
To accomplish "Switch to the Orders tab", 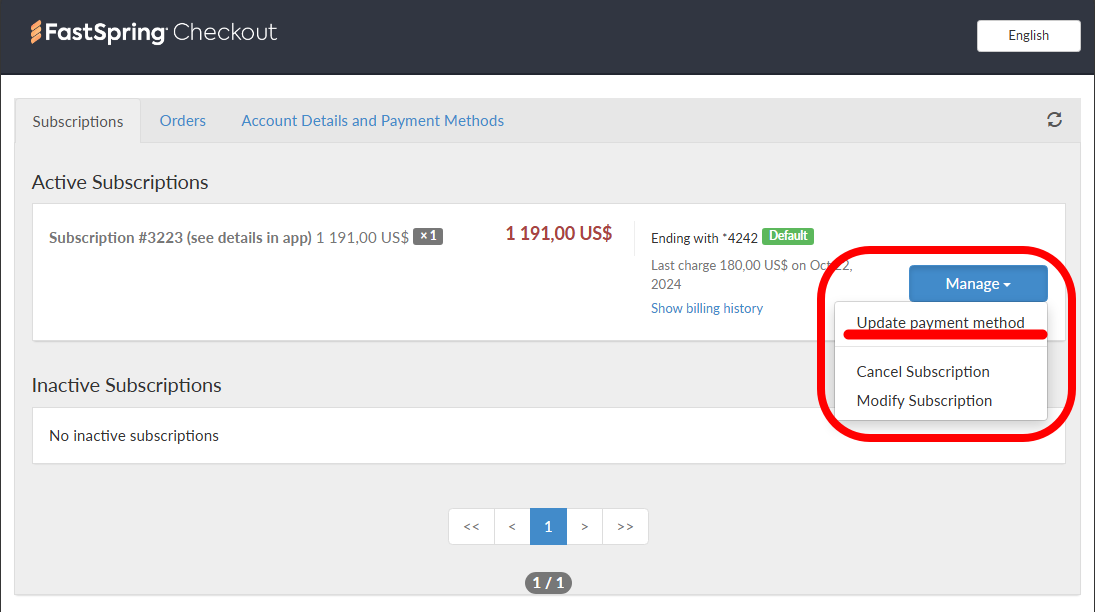I will [x=182, y=120].
